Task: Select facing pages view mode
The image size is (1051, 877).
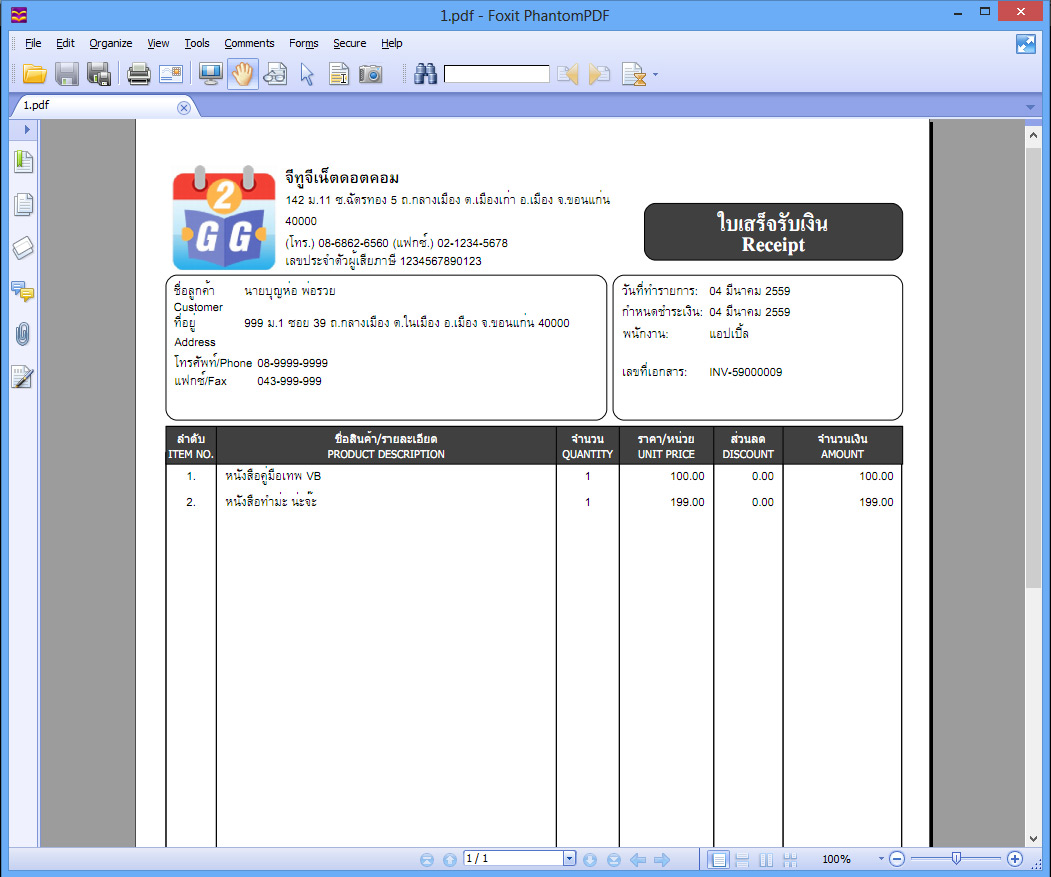Action: click(766, 860)
